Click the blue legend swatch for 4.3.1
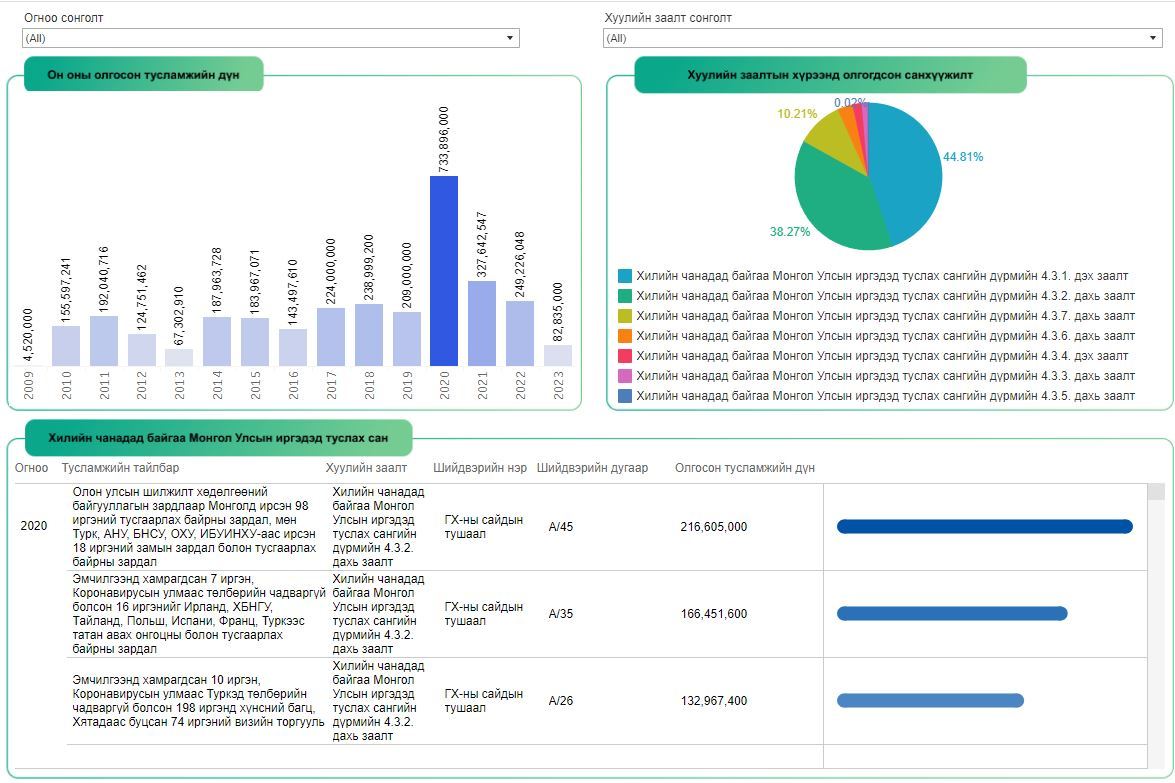This screenshot has height=783, width=1175. (x=625, y=276)
